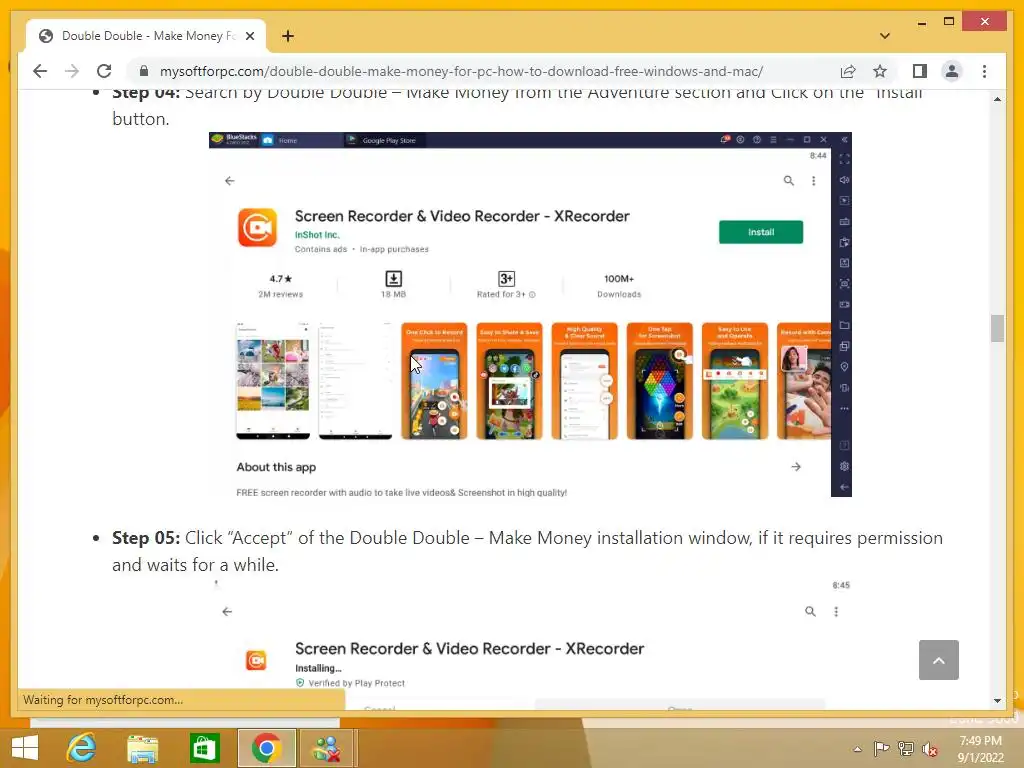Click the page scrollbar up arrow
This screenshot has width=1024, height=768.
click(x=997, y=99)
